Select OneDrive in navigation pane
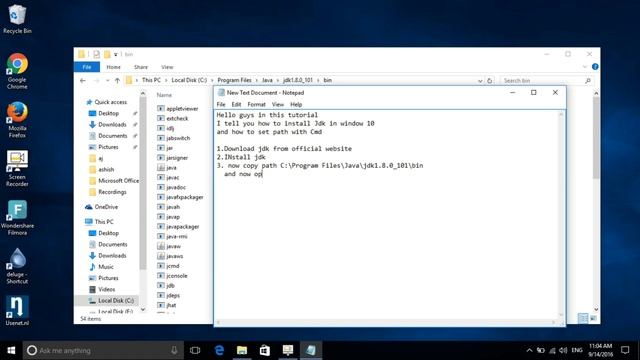 pos(106,207)
